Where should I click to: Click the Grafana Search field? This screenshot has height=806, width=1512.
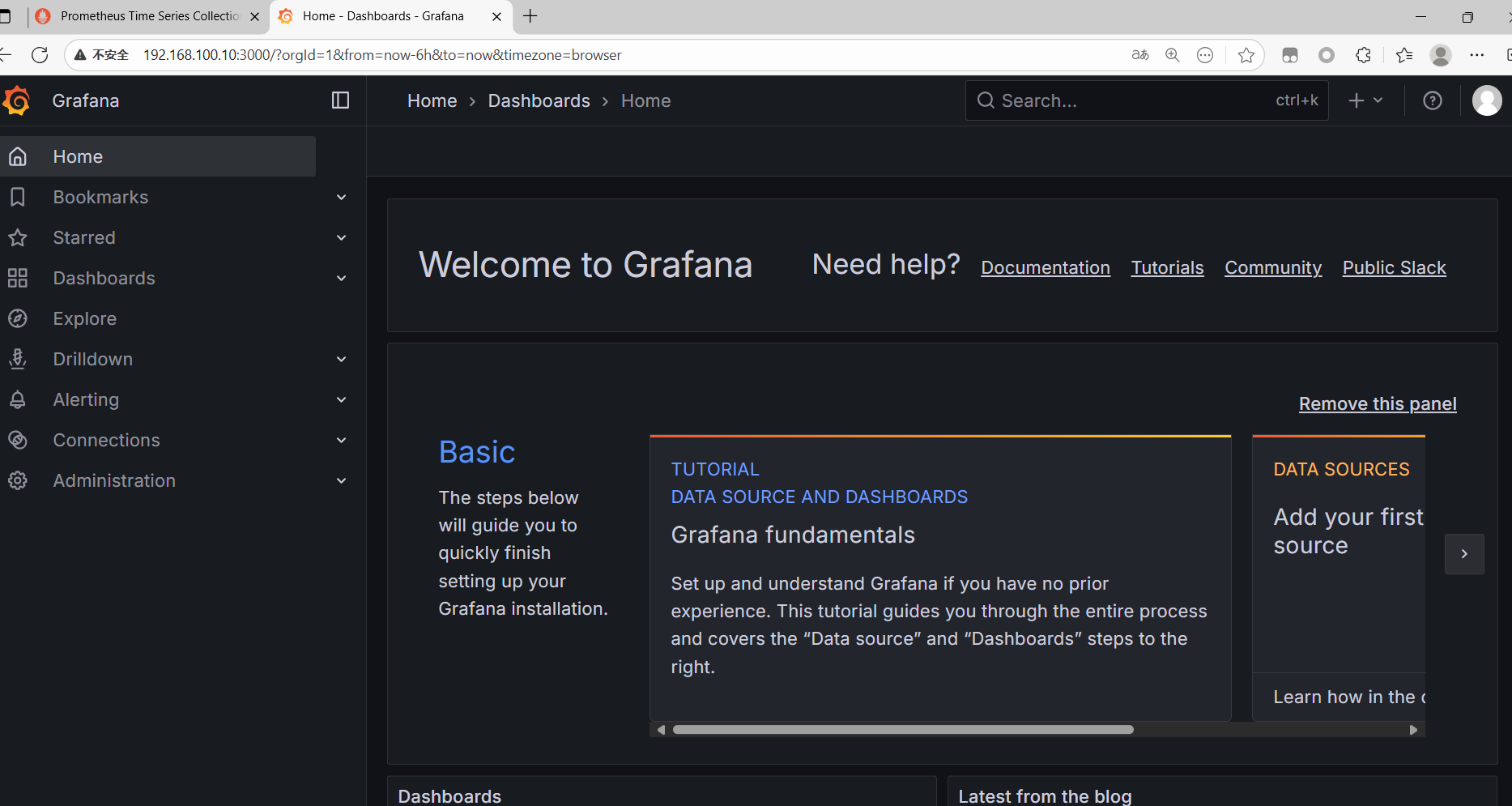1147,100
